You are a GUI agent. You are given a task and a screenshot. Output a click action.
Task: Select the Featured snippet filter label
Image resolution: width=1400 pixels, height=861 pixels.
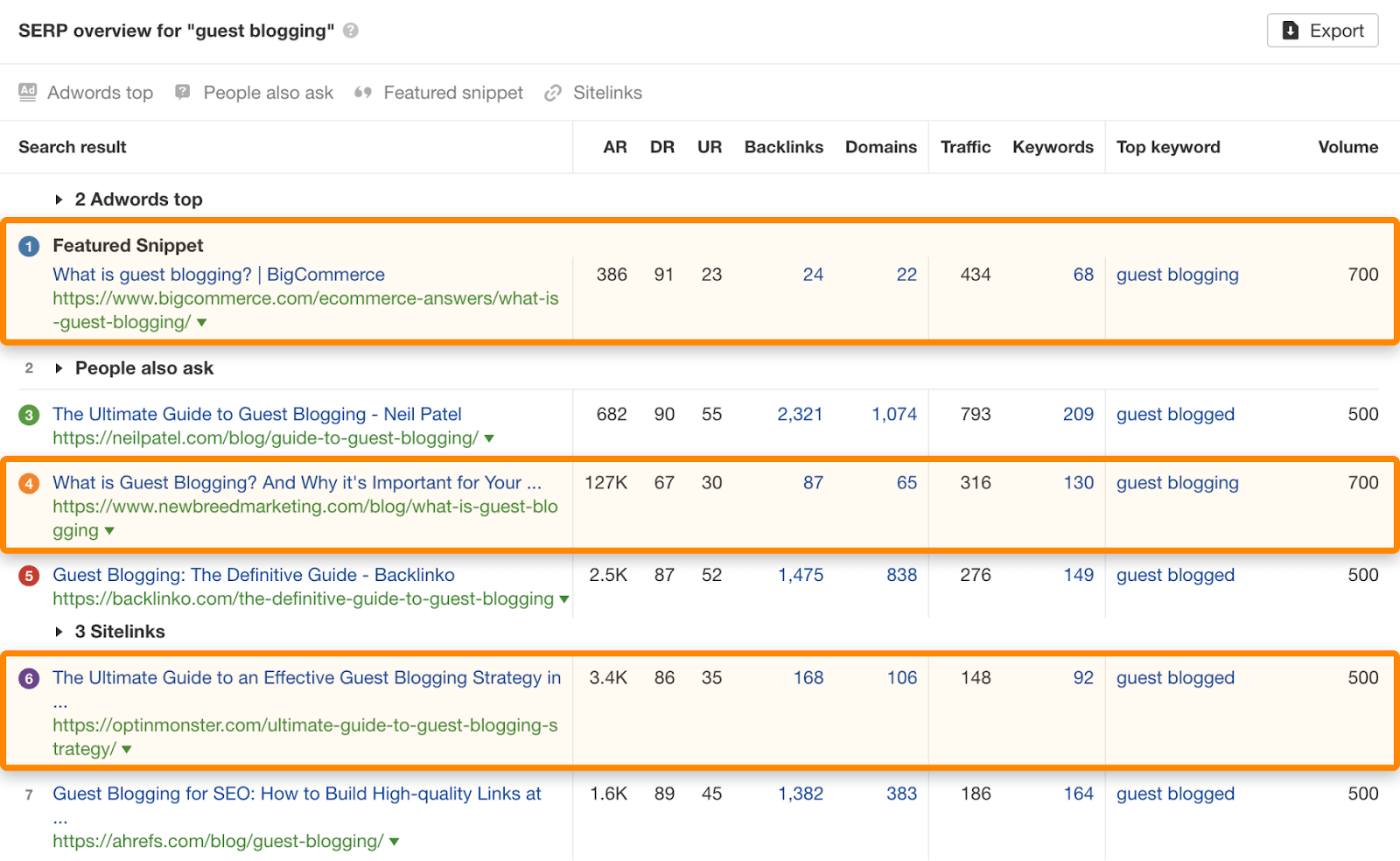click(x=453, y=93)
